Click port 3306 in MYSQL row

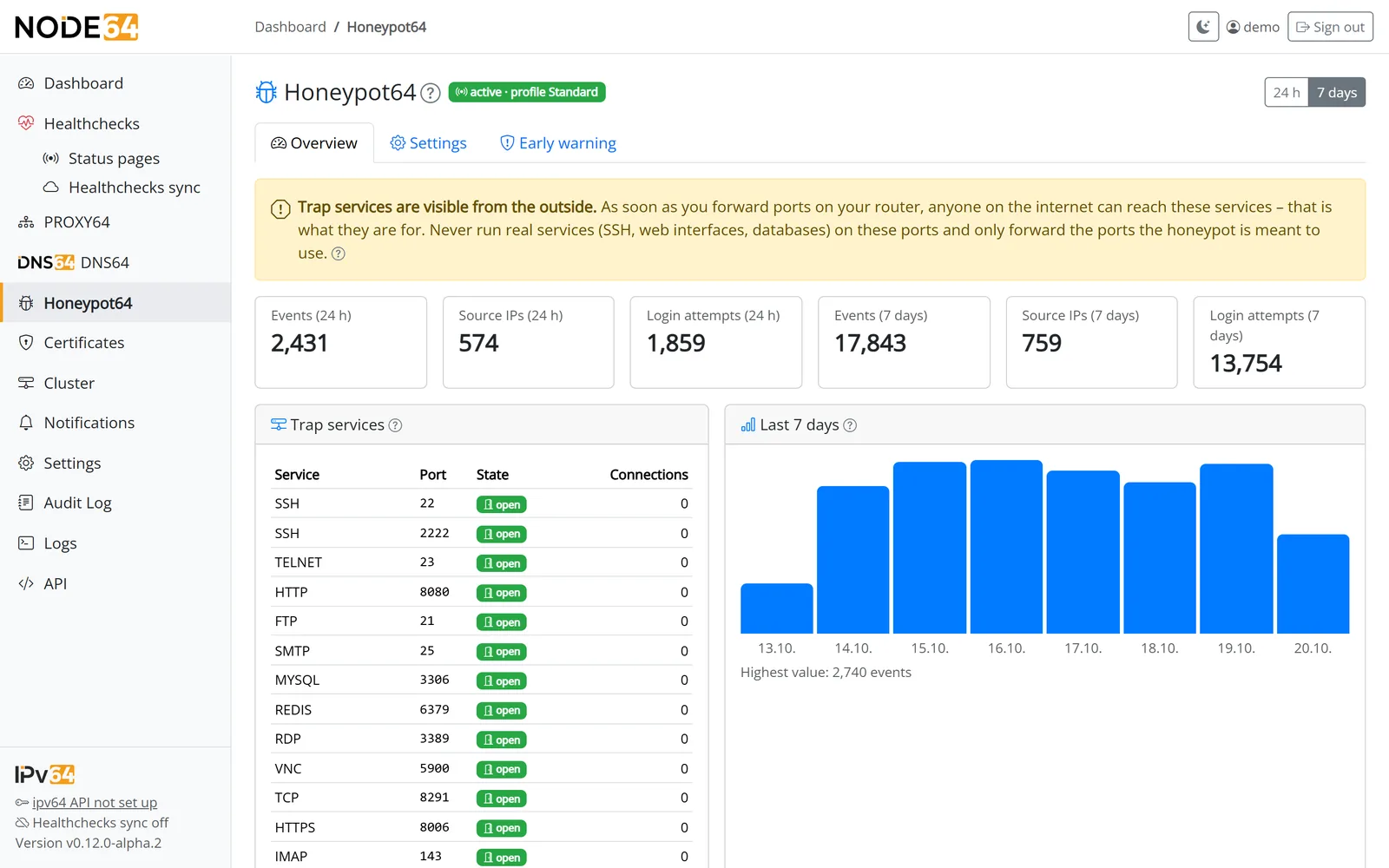pos(434,680)
